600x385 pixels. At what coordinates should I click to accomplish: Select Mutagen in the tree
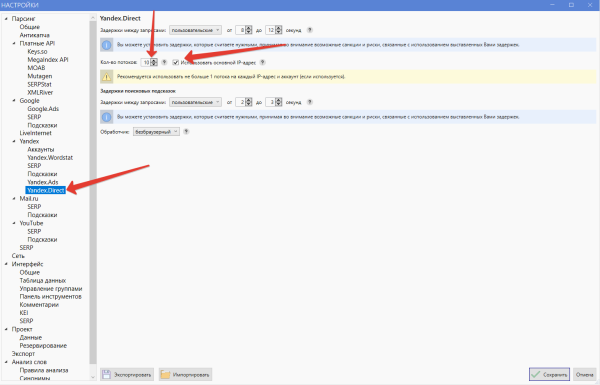[x=39, y=76]
